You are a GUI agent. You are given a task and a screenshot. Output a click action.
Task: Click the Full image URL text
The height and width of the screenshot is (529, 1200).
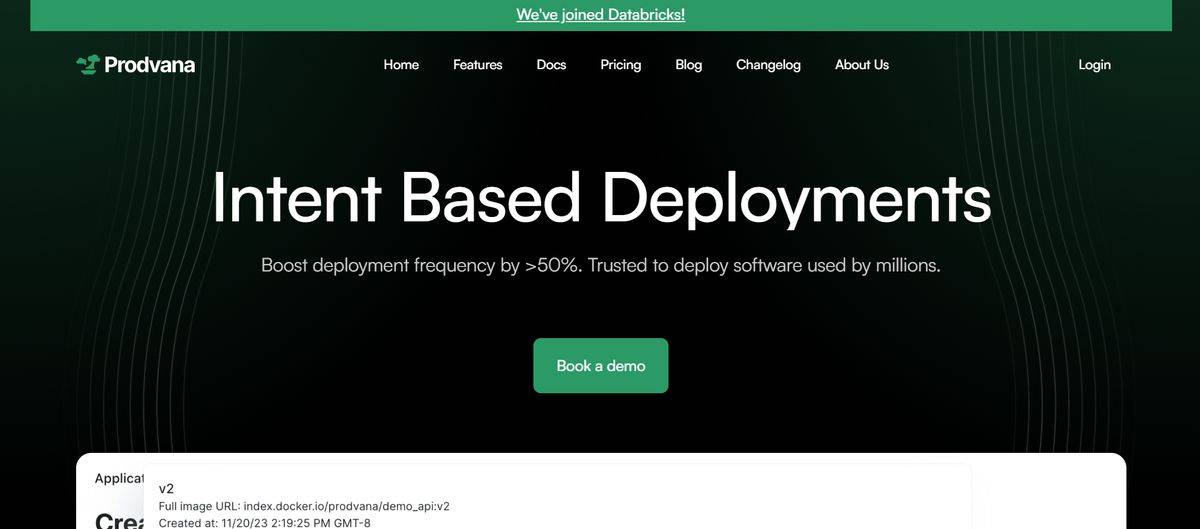coord(304,507)
